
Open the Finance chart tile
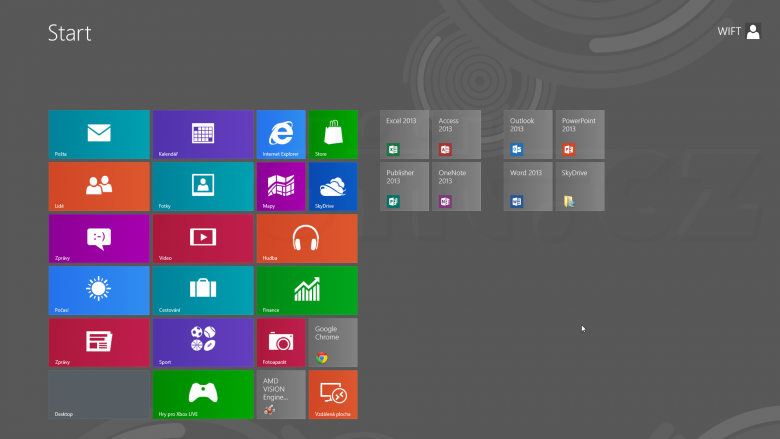tap(307, 290)
